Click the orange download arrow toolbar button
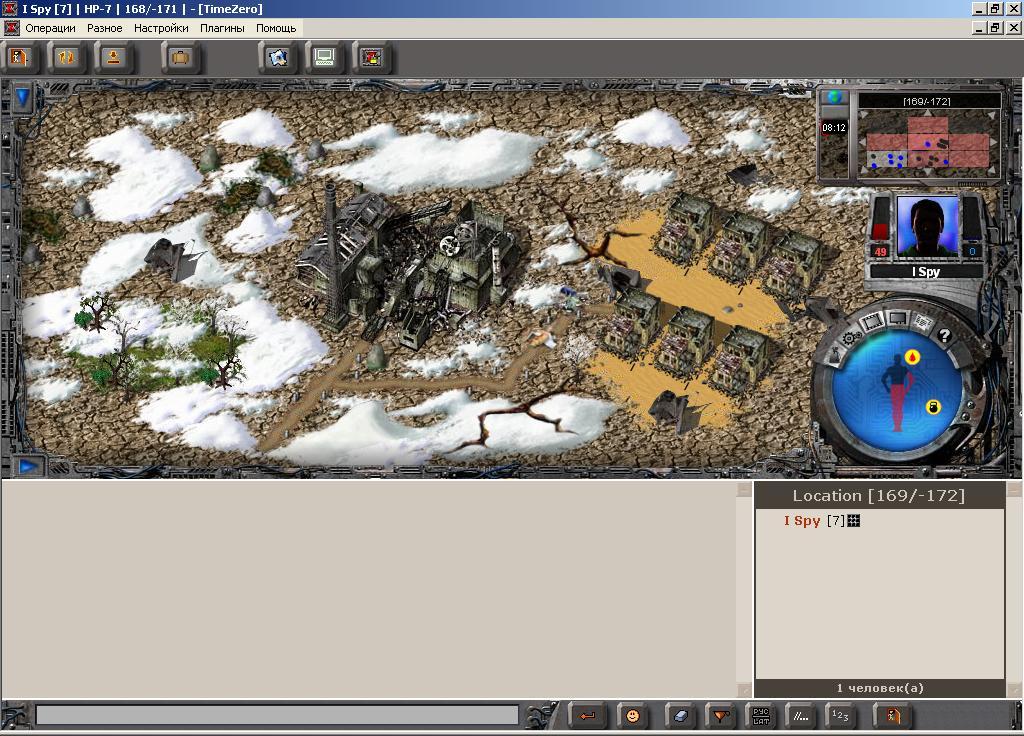This screenshot has width=1024, height=736. pyautogui.click(x=113, y=57)
